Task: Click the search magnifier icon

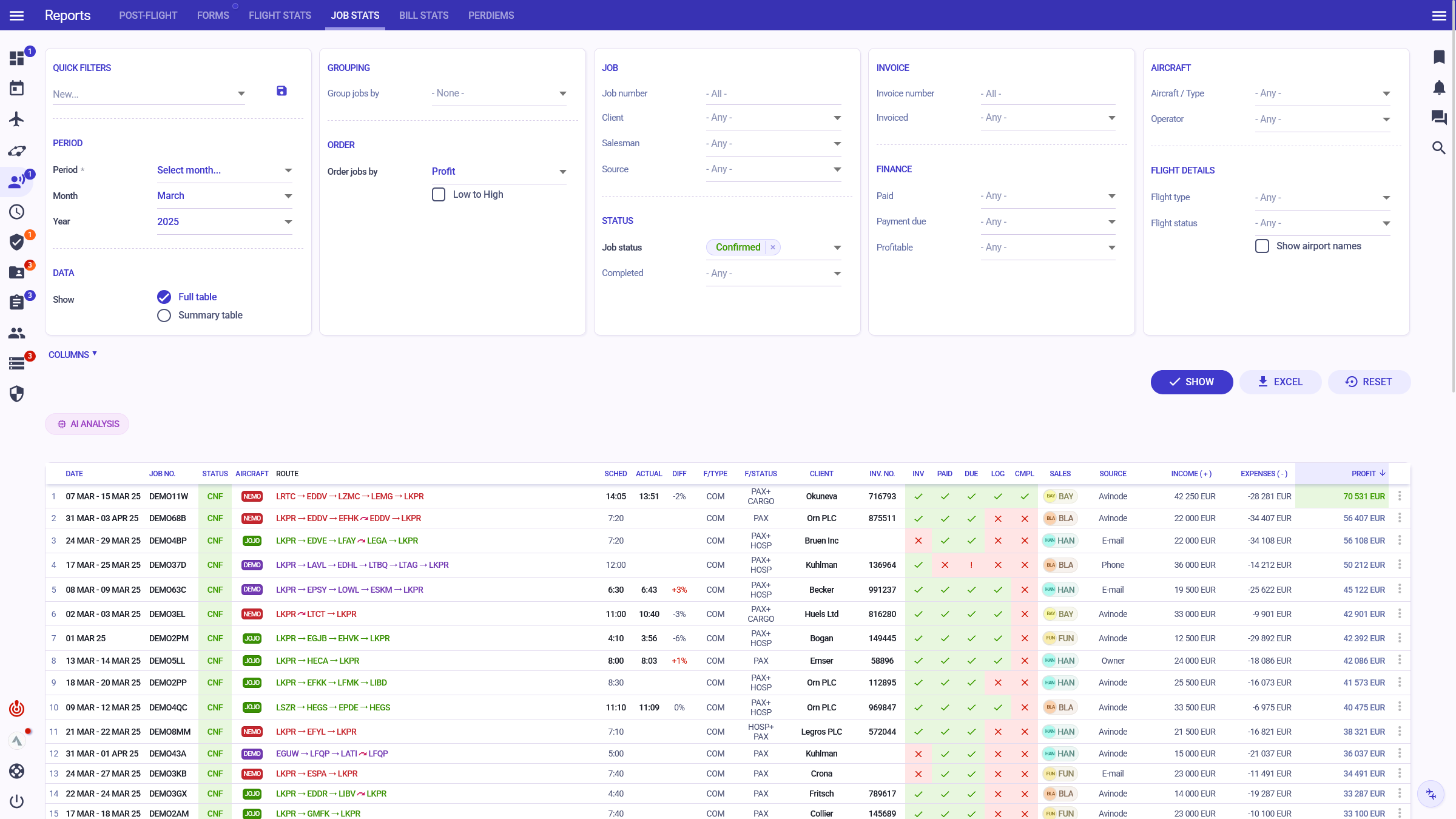Action: tap(1439, 148)
